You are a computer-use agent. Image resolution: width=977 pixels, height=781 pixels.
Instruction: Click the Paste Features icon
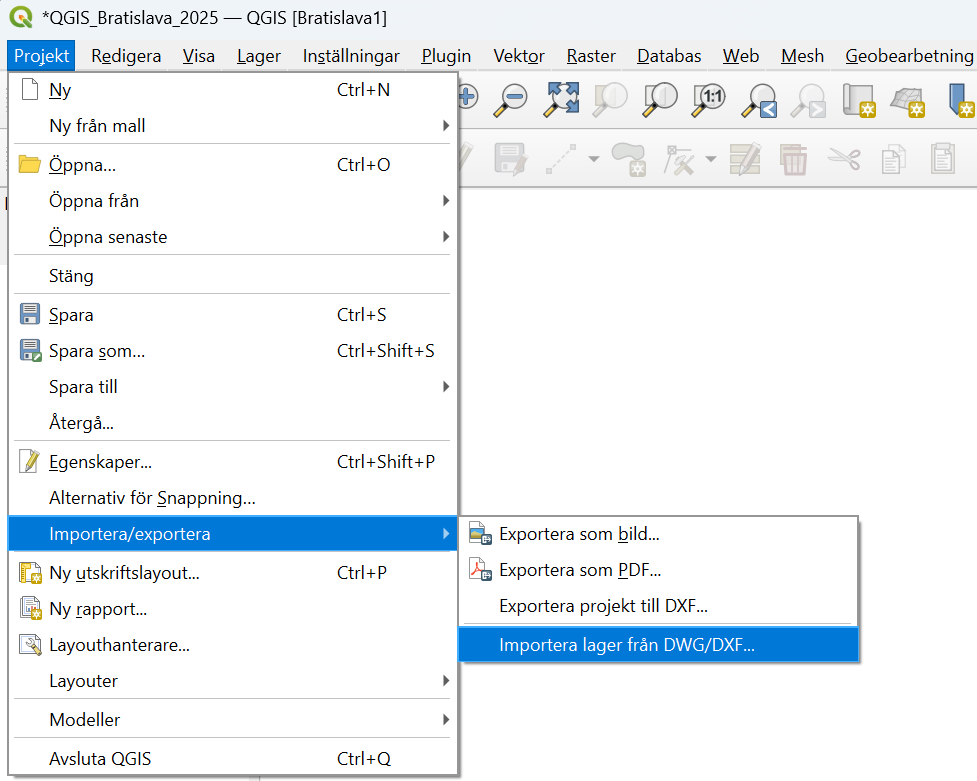(943, 159)
